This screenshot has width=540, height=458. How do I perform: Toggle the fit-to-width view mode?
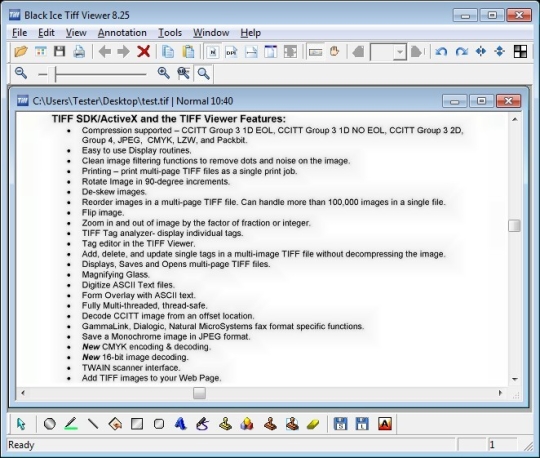(251, 52)
